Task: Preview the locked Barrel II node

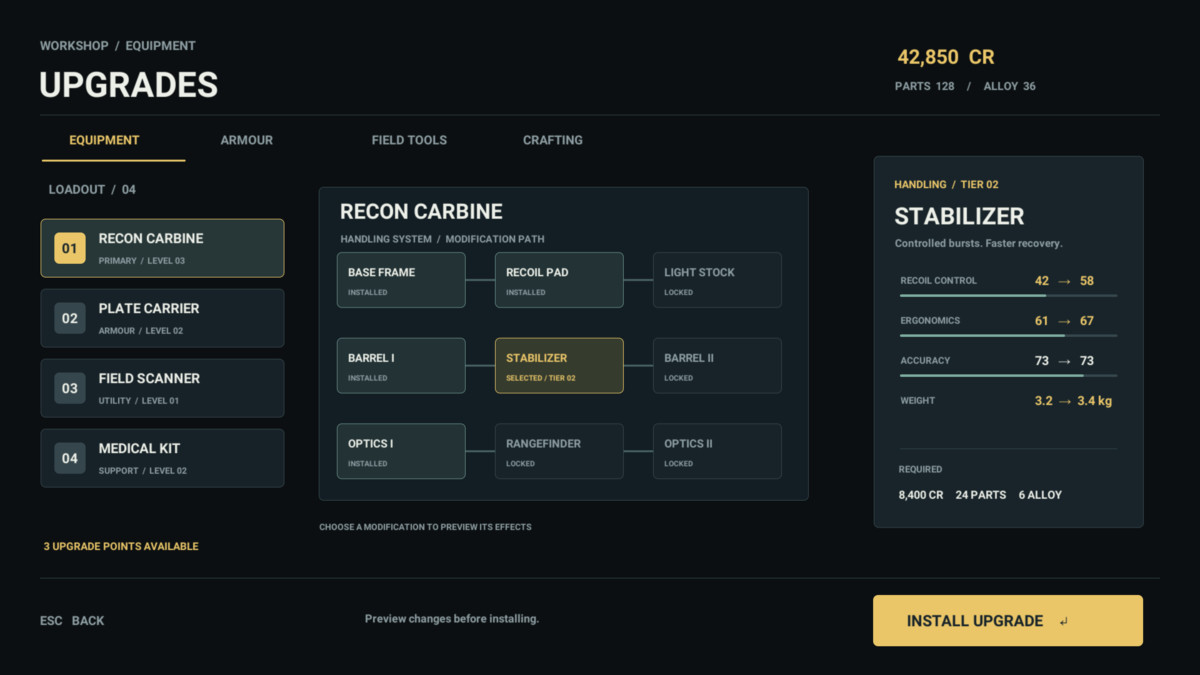Action: 717,365
